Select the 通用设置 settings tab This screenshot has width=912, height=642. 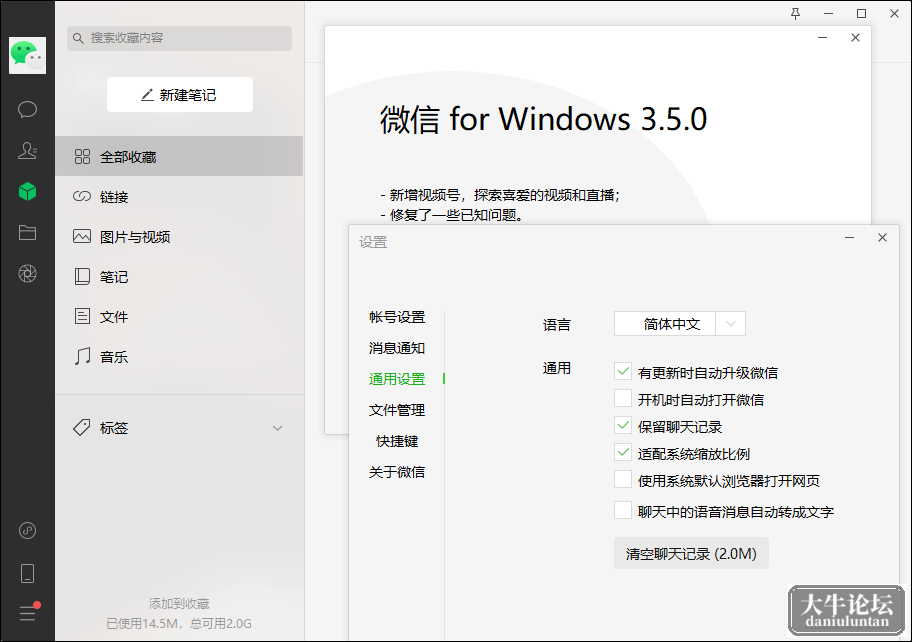pos(397,379)
